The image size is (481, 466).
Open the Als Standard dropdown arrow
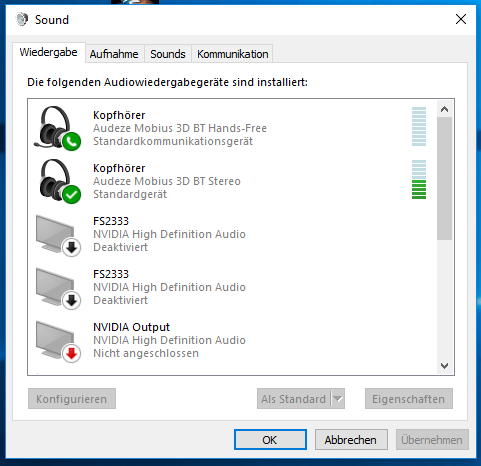point(338,399)
